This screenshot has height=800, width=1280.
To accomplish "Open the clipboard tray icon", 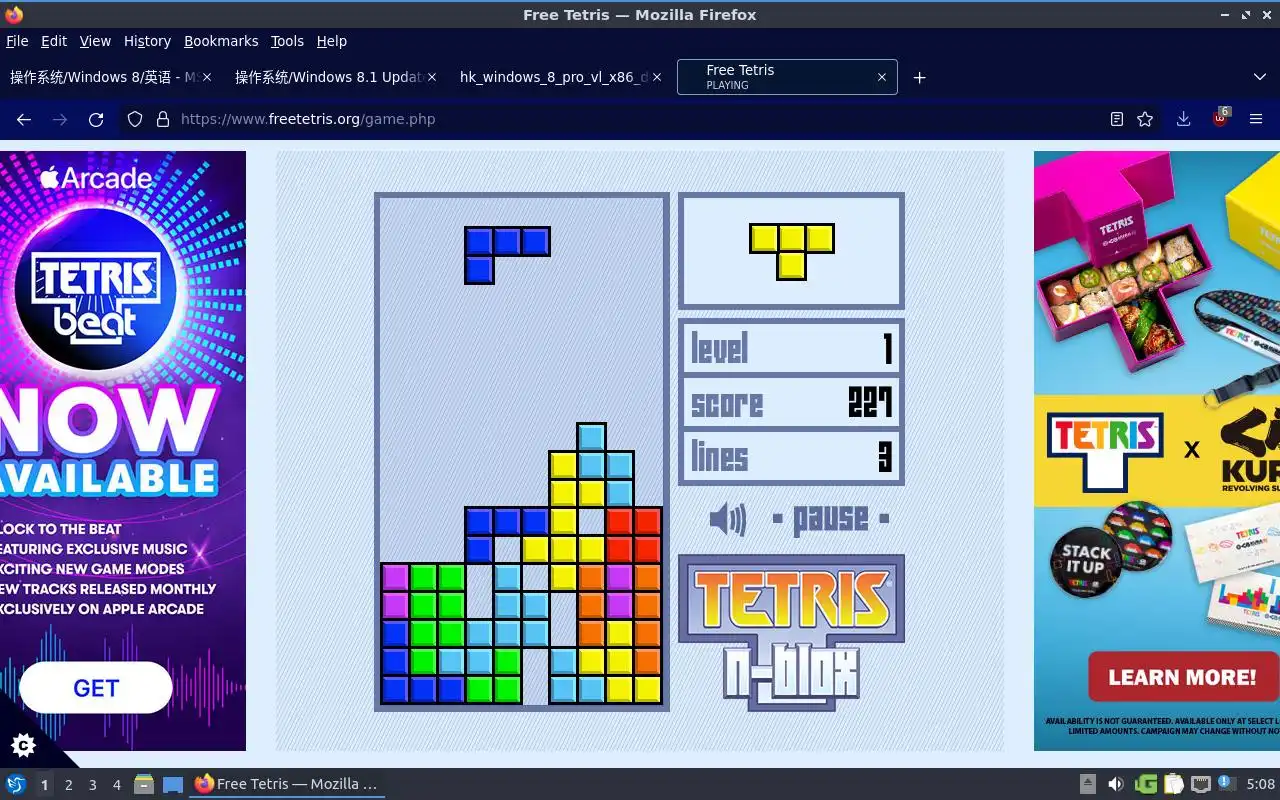I will point(1173,784).
